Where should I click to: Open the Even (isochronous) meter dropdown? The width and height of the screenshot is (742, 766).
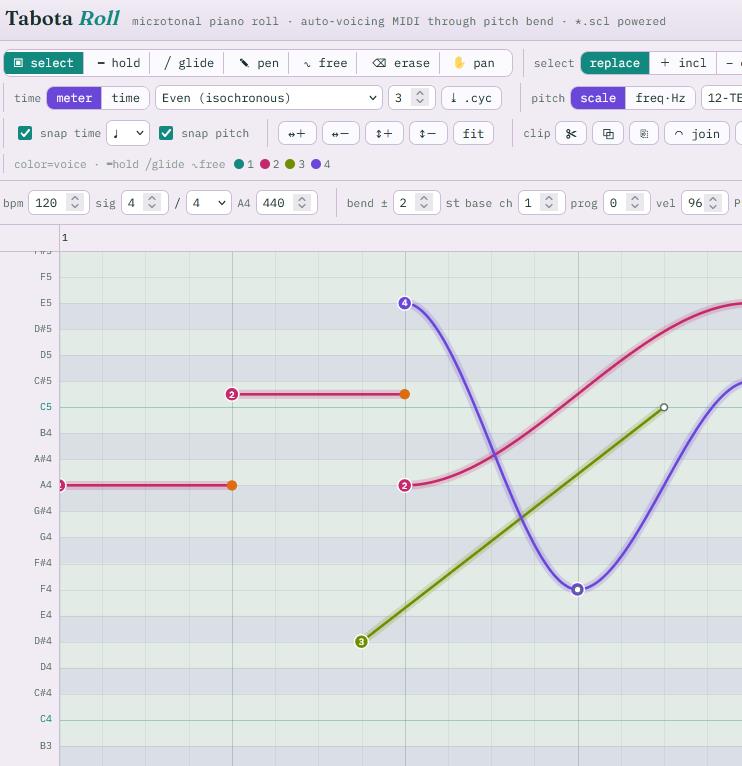[269, 98]
